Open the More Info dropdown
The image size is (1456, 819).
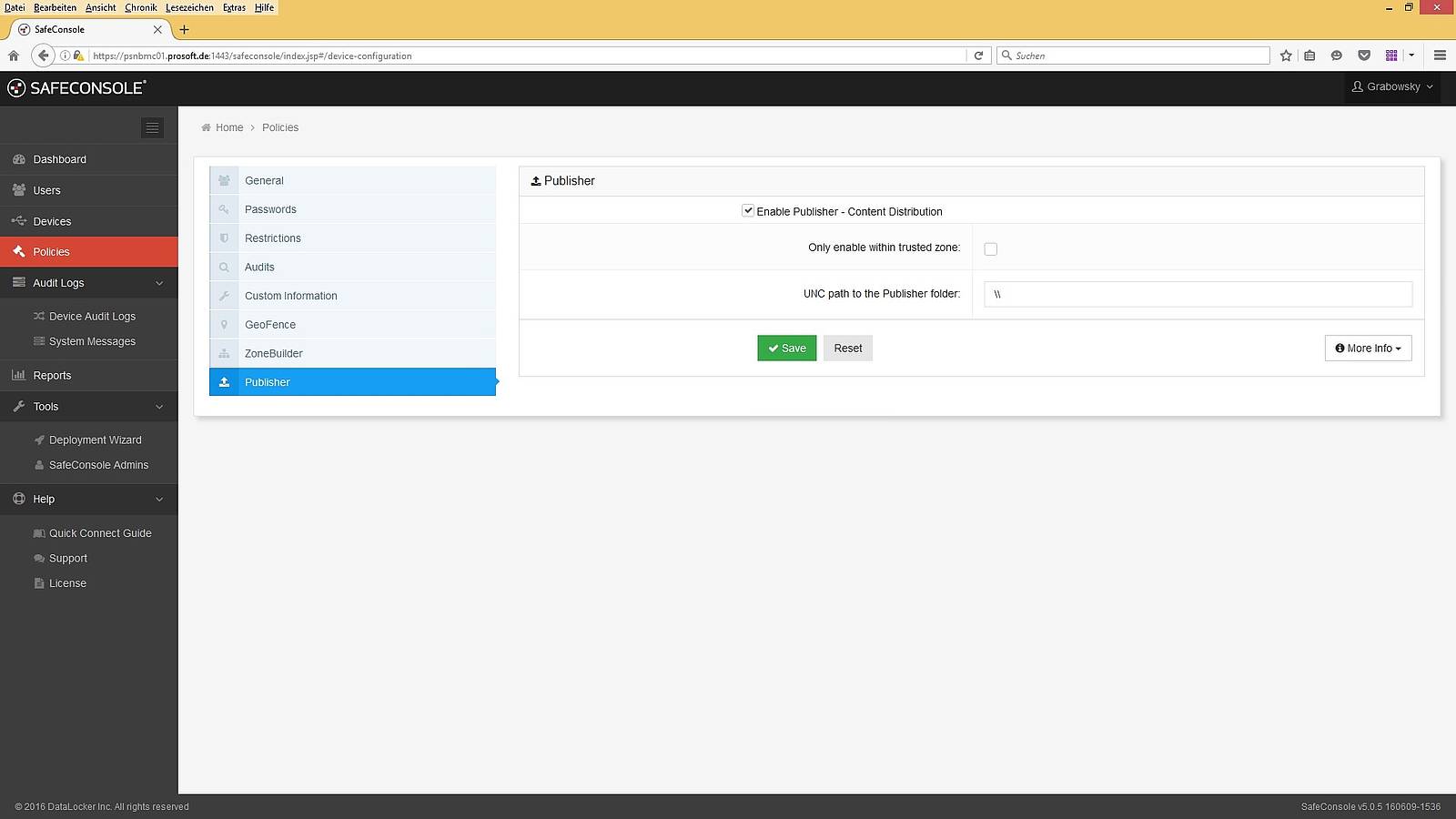point(1368,348)
